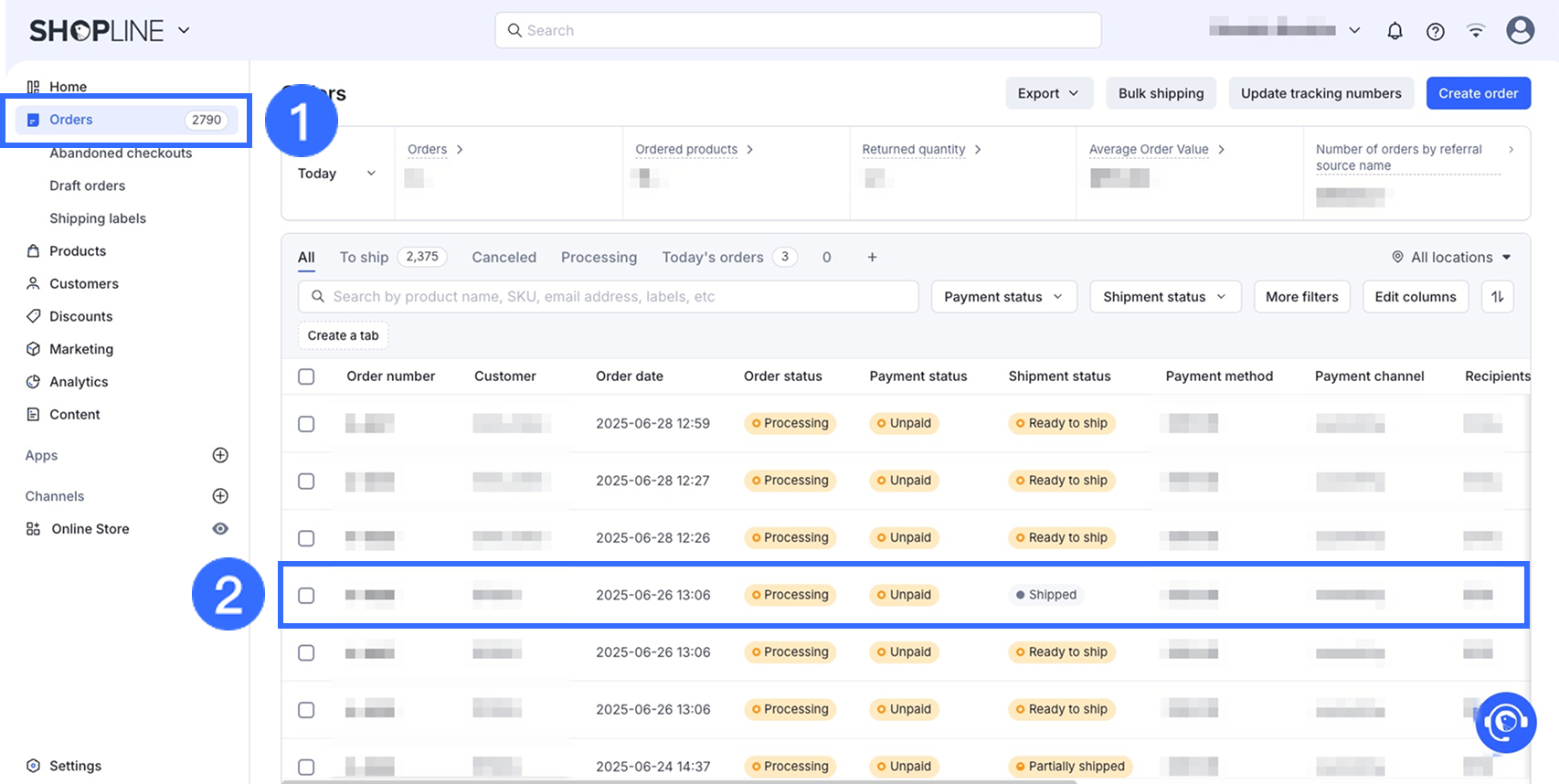This screenshot has height=784, width=1559.
Task: Open Draft orders in sidebar
Action: tap(88, 185)
